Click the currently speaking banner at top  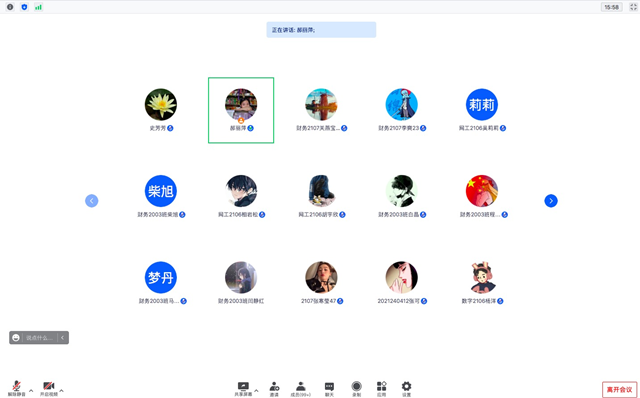tap(321, 30)
